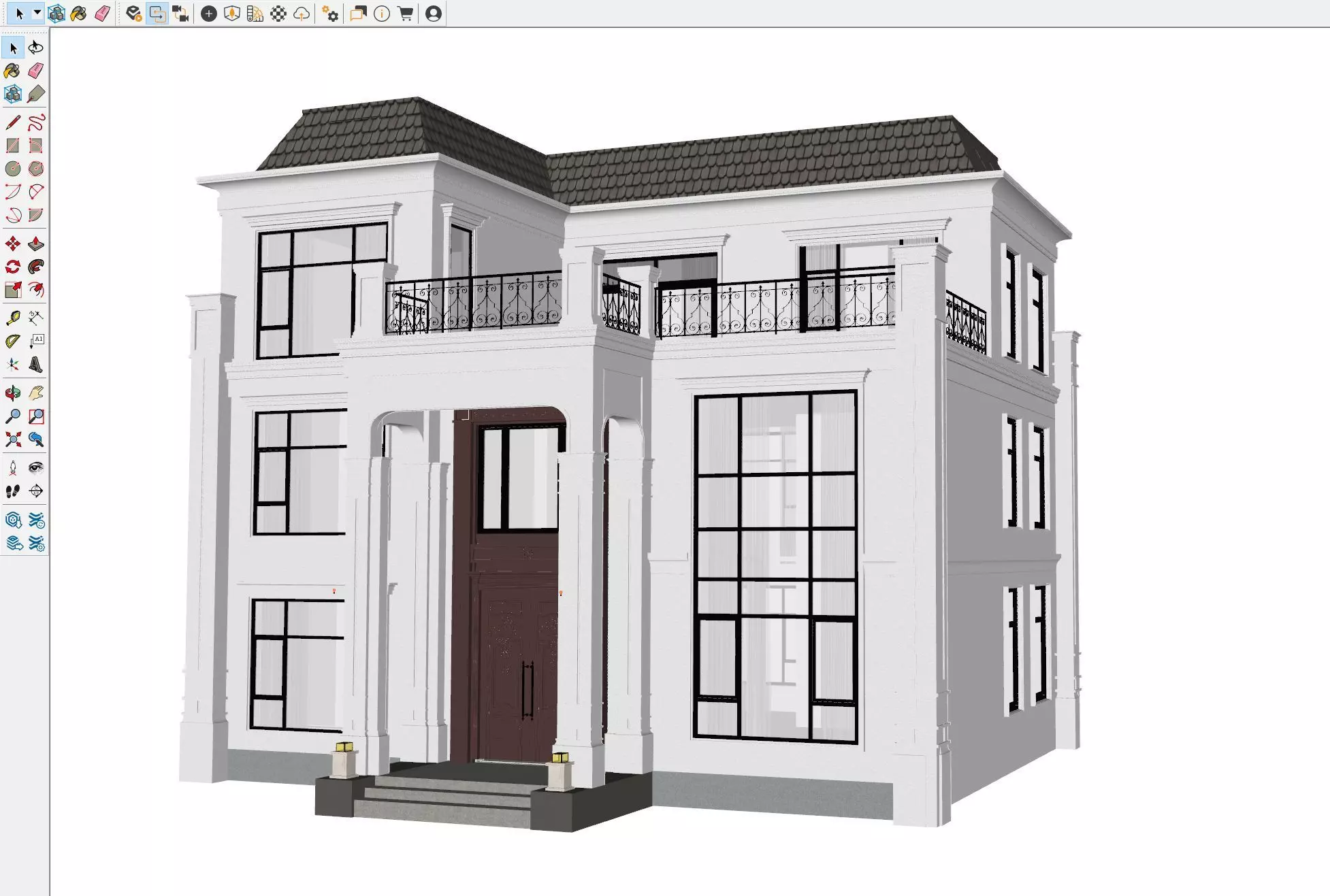The height and width of the screenshot is (896, 1330).
Task: Select the Rotated Rectangle tool
Action: (36, 146)
